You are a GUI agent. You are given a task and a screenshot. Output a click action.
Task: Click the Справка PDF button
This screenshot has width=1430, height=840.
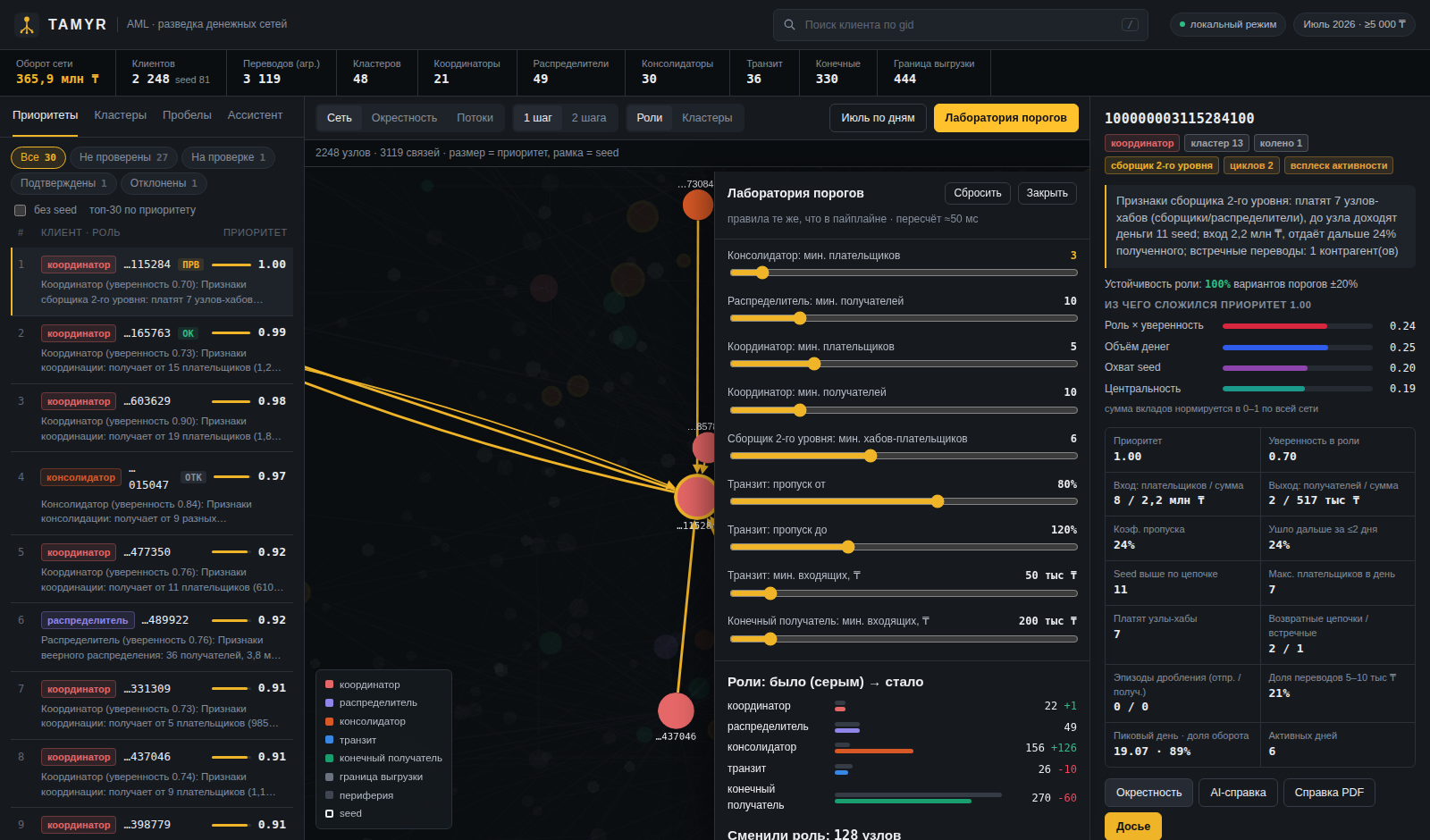1329,793
